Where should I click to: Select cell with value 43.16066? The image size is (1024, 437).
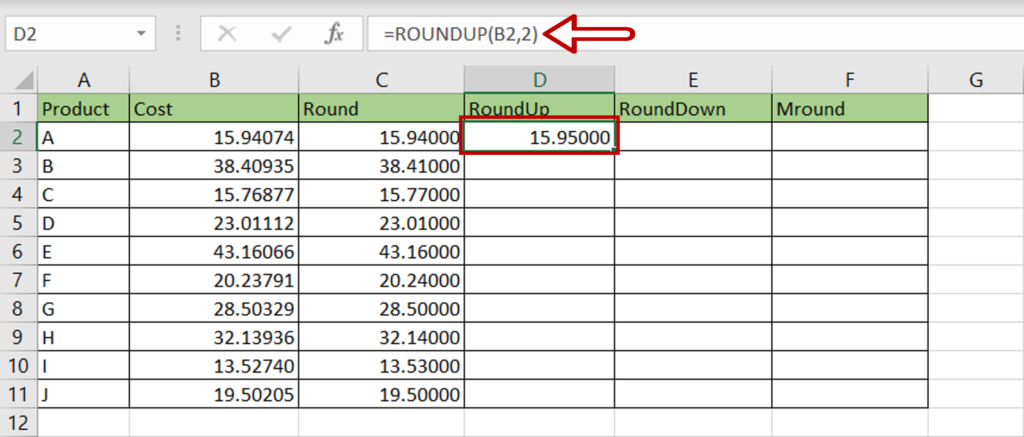click(214, 251)
